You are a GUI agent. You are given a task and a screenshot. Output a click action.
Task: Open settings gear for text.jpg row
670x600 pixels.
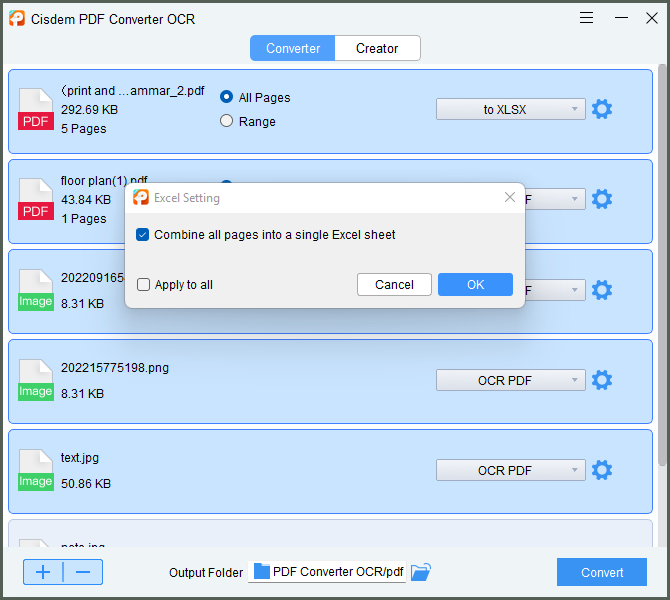(x=602, y=470)
